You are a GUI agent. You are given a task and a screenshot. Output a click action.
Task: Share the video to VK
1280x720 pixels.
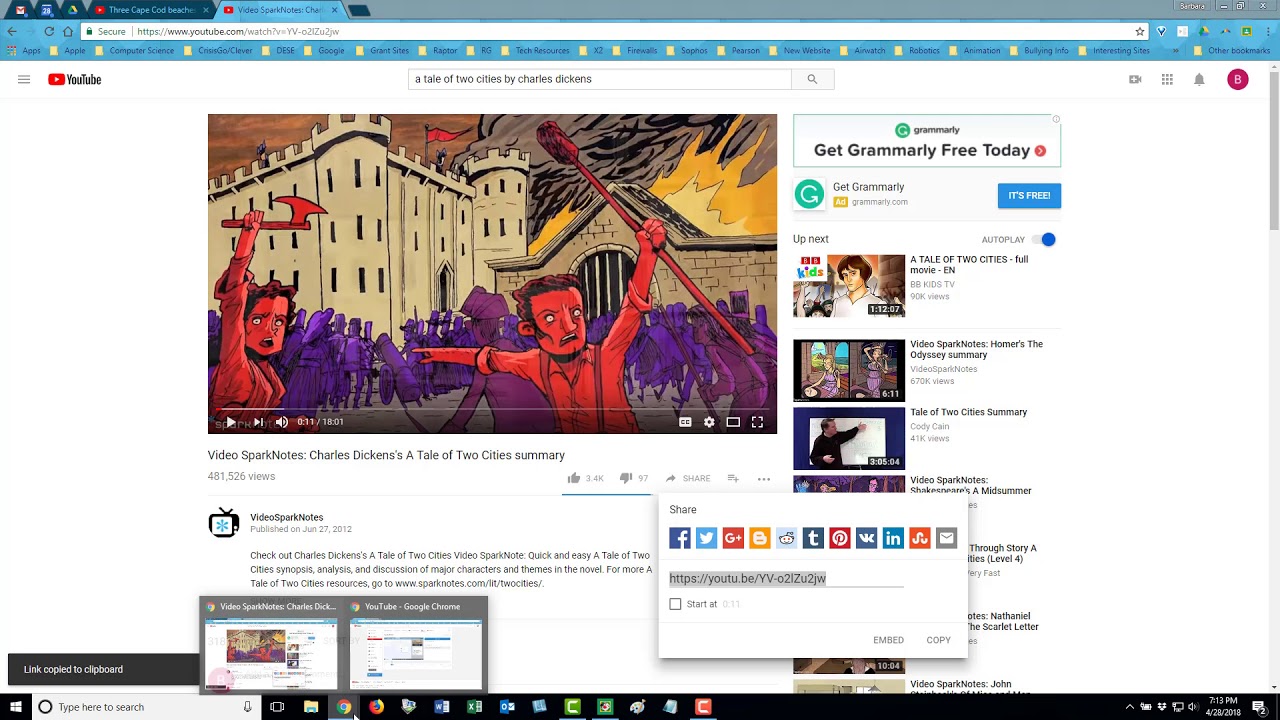[x=866, y=538]
